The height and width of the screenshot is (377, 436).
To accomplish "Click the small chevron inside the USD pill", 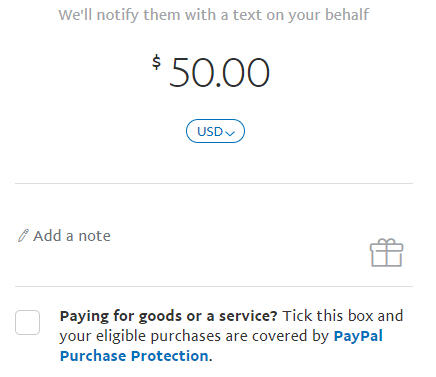I will (230, 133).
